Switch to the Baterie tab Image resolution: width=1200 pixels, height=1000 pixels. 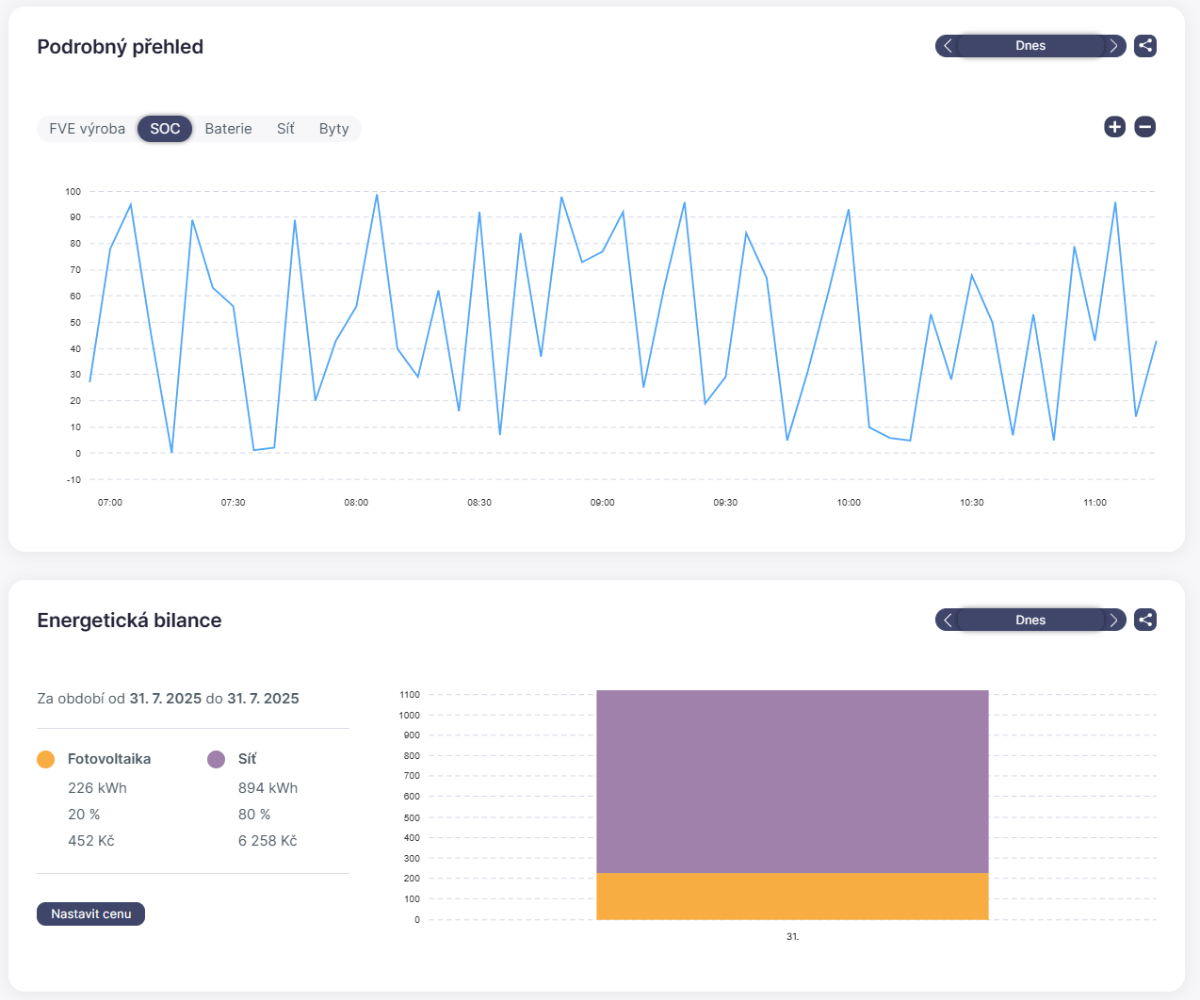[x=228, y=129]
